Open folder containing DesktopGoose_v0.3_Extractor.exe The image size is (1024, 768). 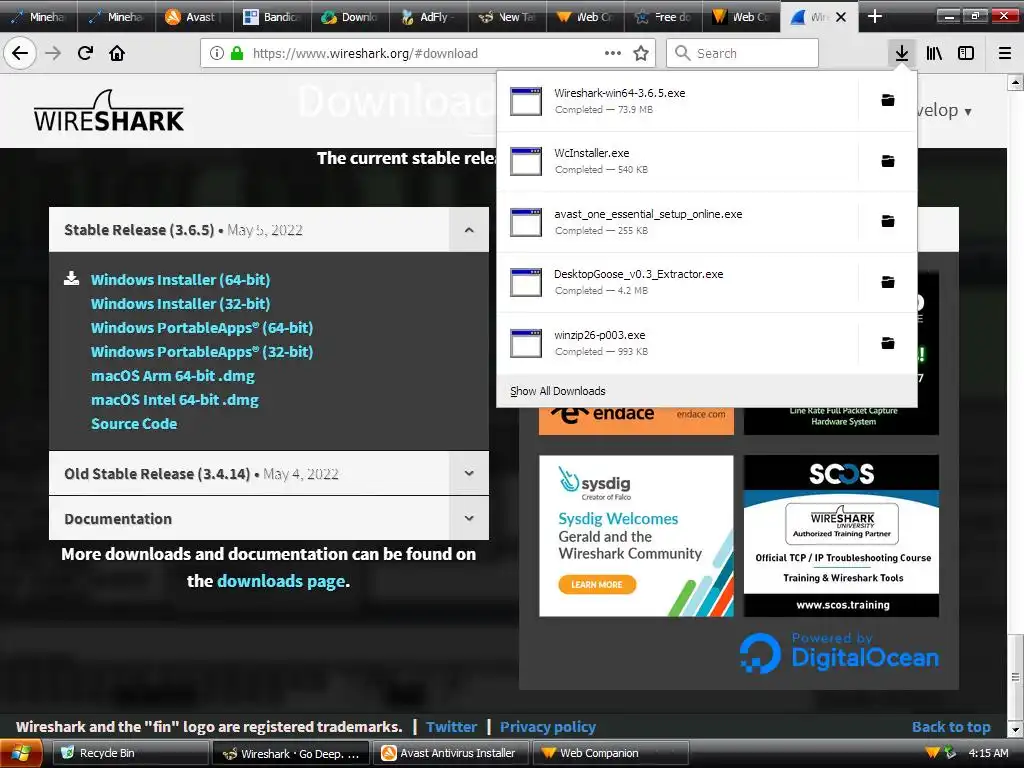tap(888, 282)
